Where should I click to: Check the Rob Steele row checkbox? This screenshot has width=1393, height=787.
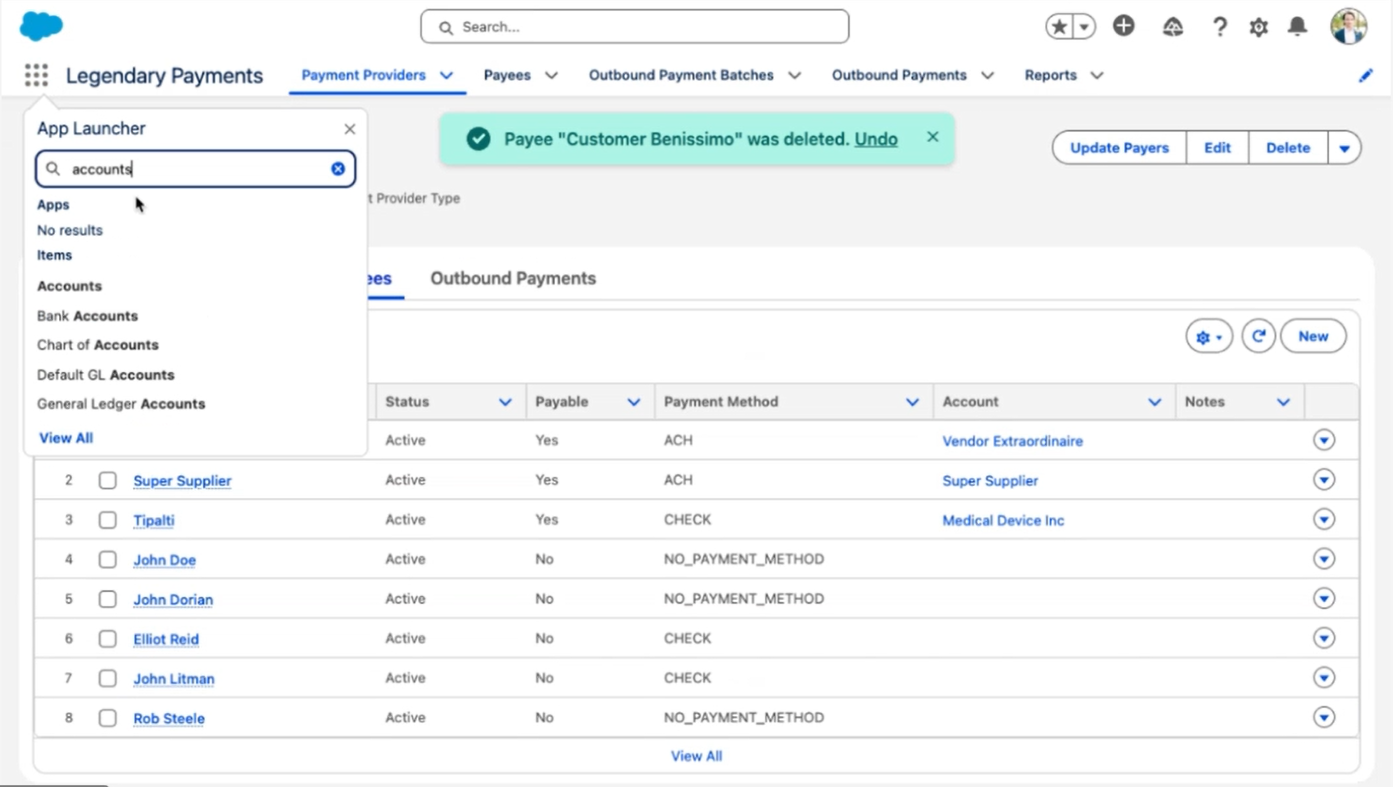(107, 718)
